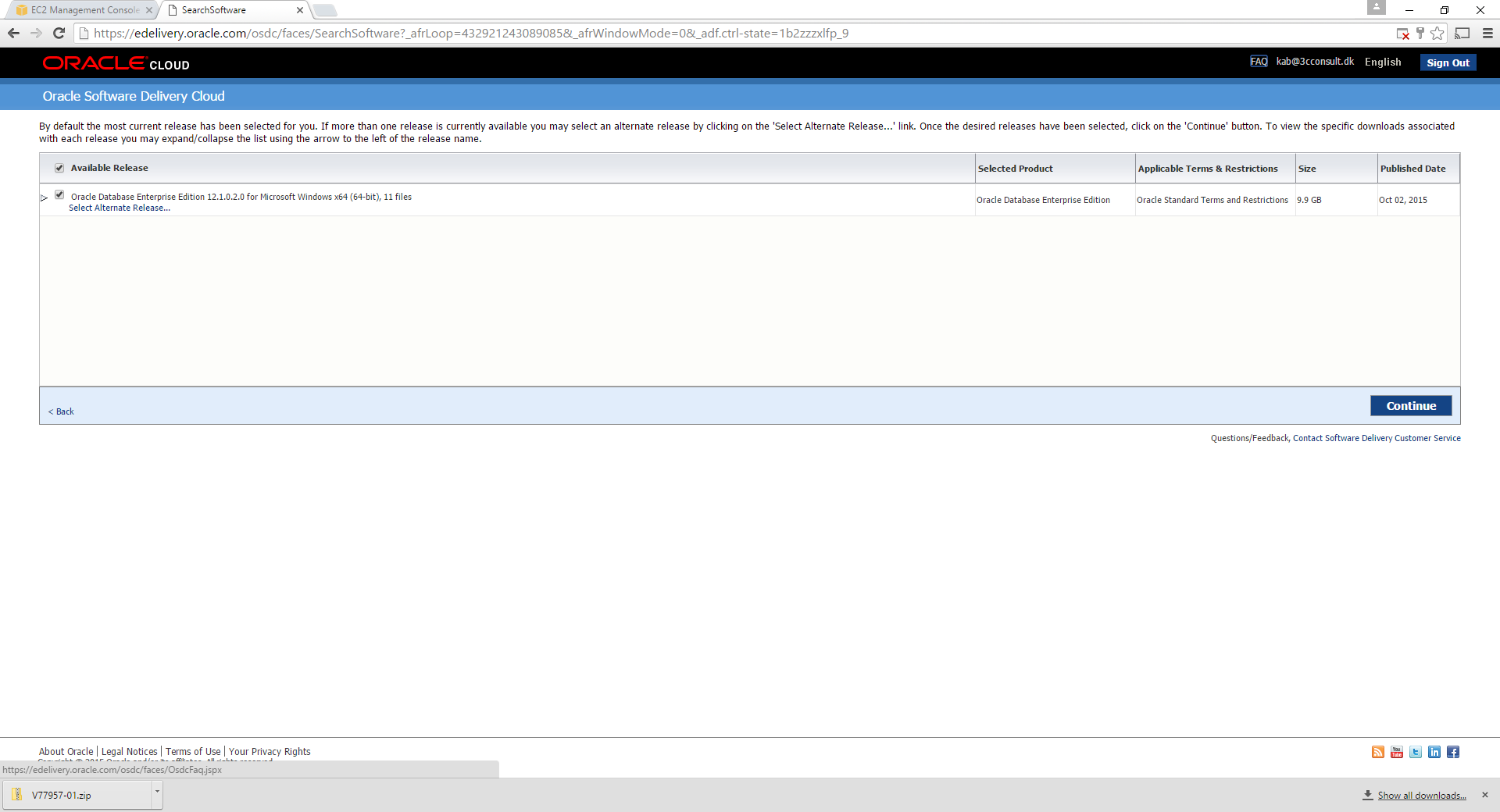This screenshot has height=812, width=1500.
Task: Go back using the < Back link
Action: click(61, 411)
